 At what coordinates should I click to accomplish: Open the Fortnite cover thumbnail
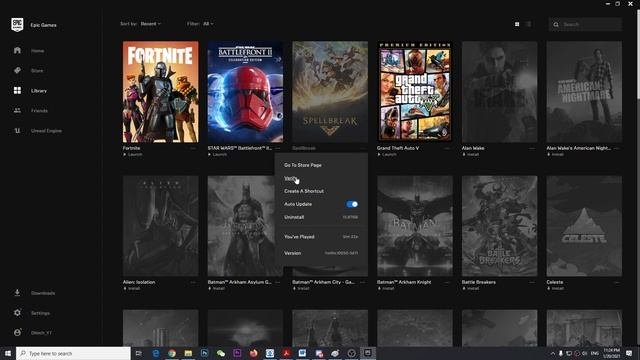[161, 91]
